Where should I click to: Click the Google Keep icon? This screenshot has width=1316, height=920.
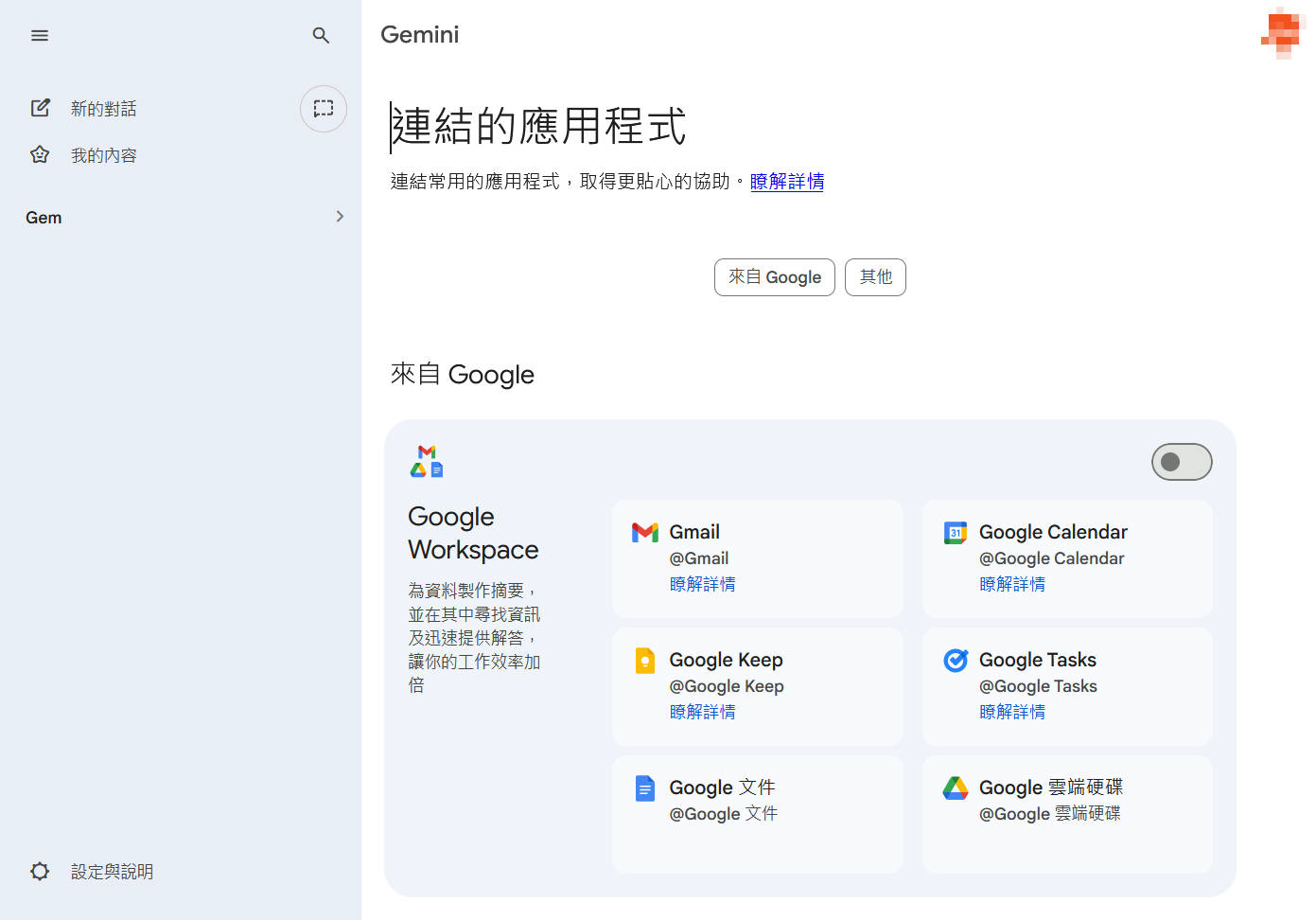pos(645,660)
